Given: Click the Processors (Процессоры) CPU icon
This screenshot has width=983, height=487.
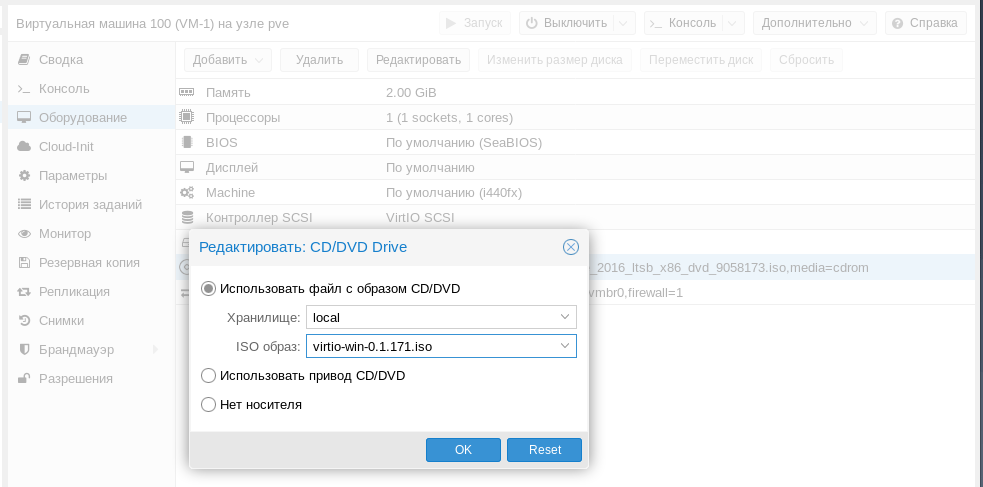Looking at the screenshot, I should coord(187,117).
